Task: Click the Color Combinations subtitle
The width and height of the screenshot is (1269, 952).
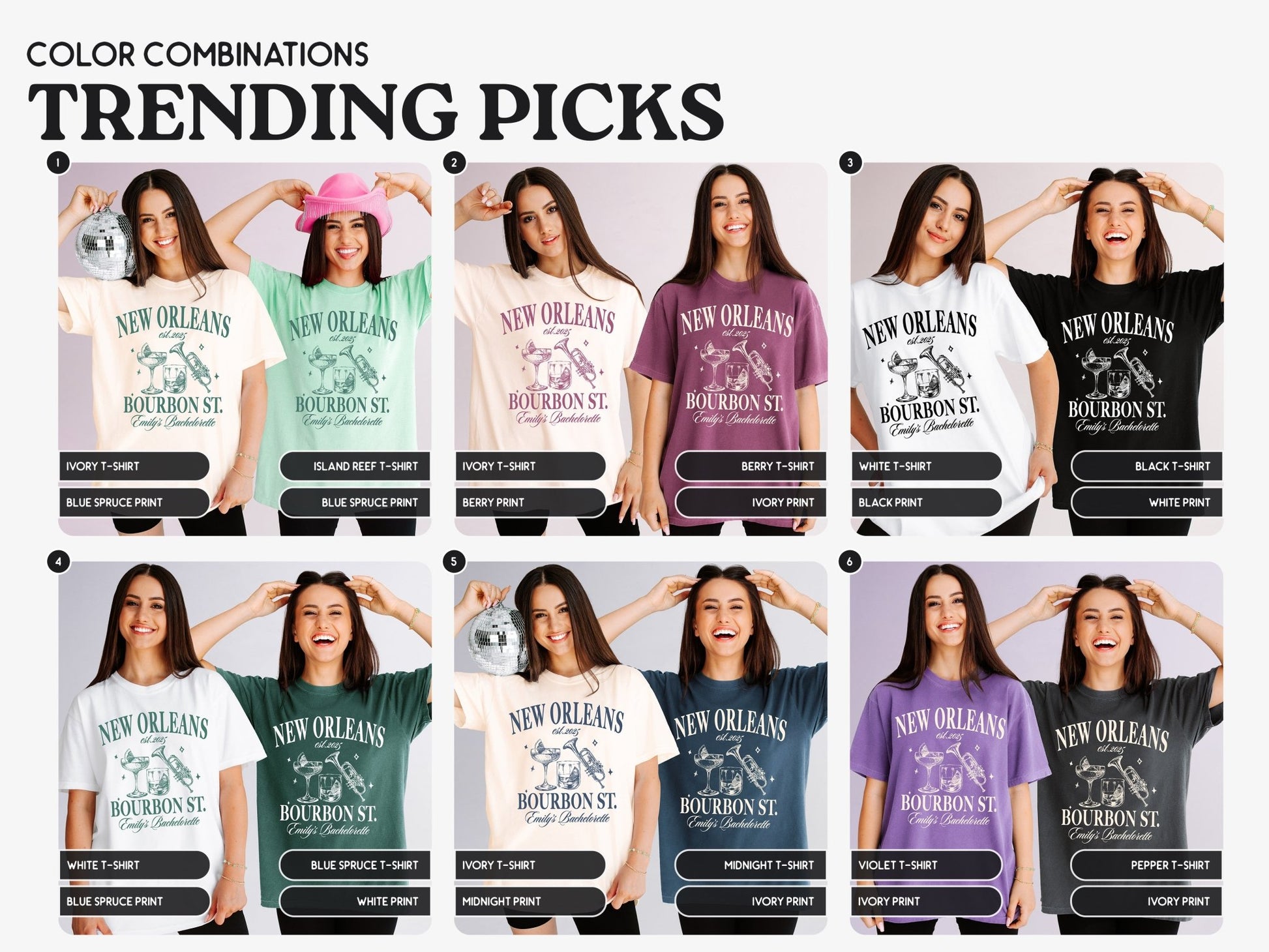Action: (x=198, y=54)
